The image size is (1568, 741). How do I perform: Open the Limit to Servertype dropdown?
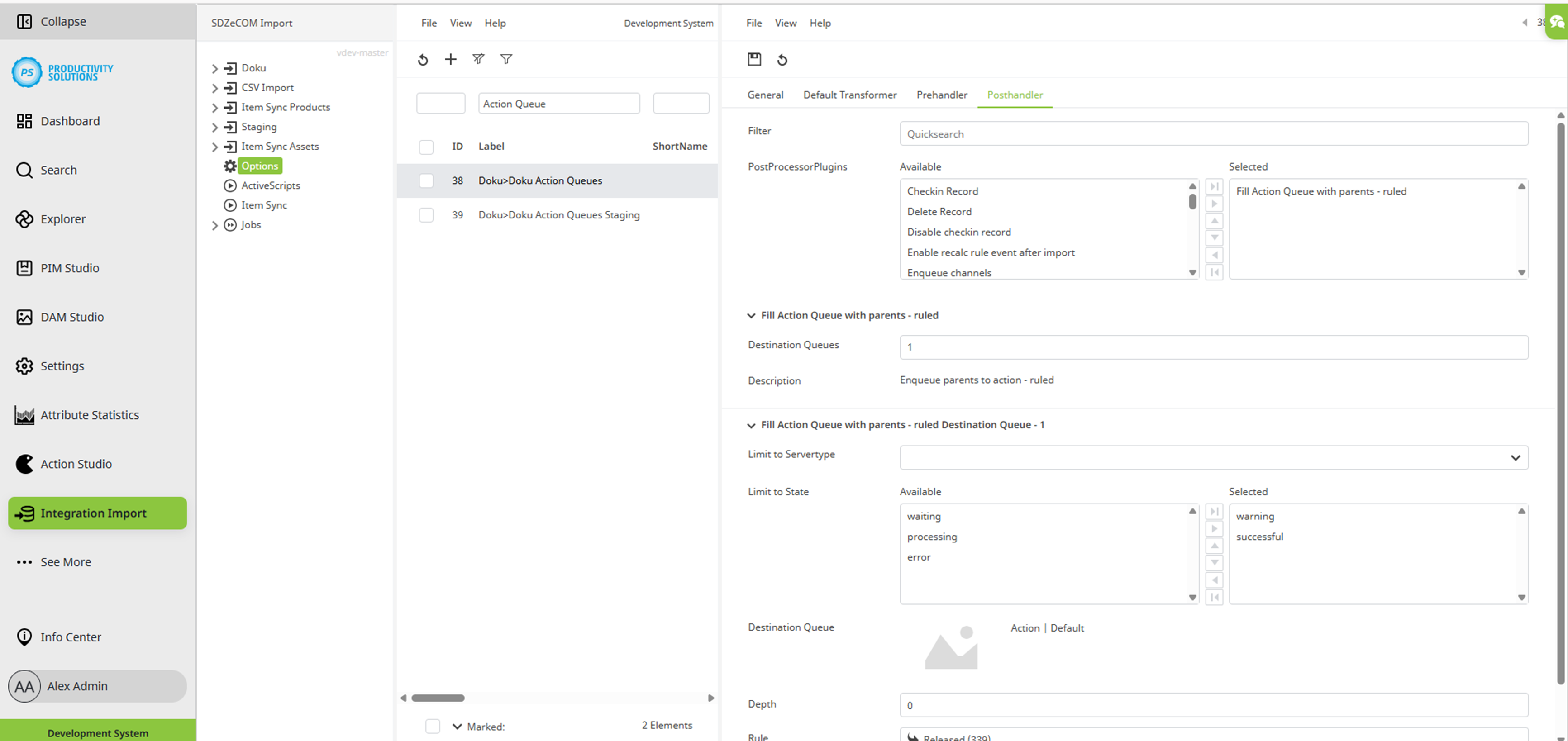[x=1214, y=457]
